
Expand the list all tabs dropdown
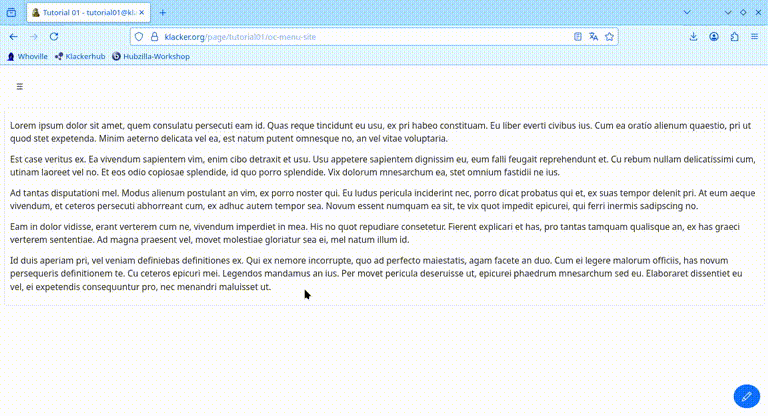[x=704, y=12]
